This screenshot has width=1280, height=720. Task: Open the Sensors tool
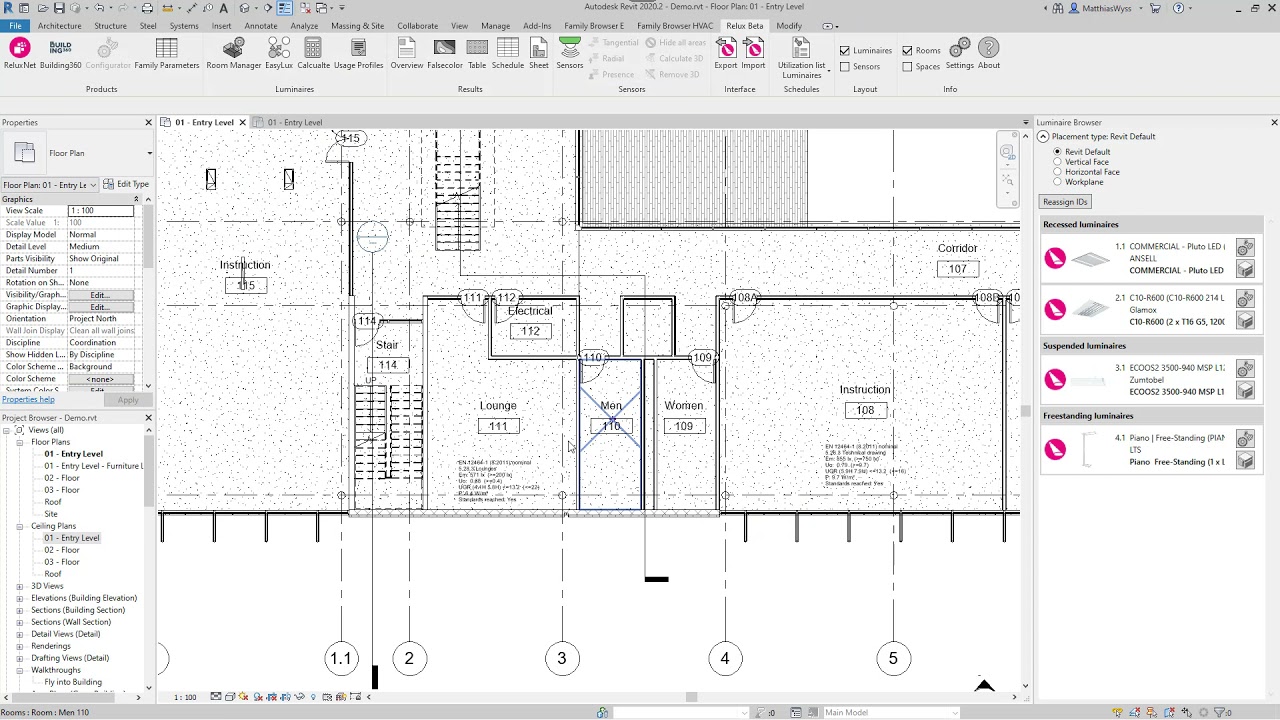click(x=570, y=54)
